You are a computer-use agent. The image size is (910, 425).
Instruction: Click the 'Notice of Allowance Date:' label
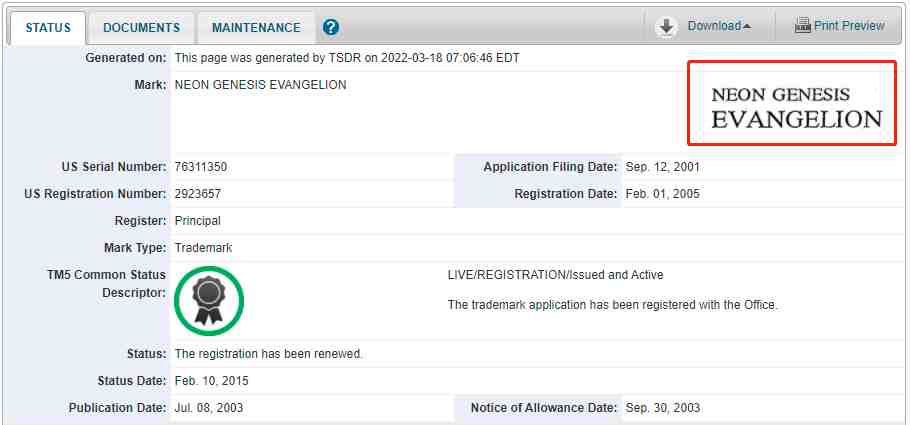544,408
